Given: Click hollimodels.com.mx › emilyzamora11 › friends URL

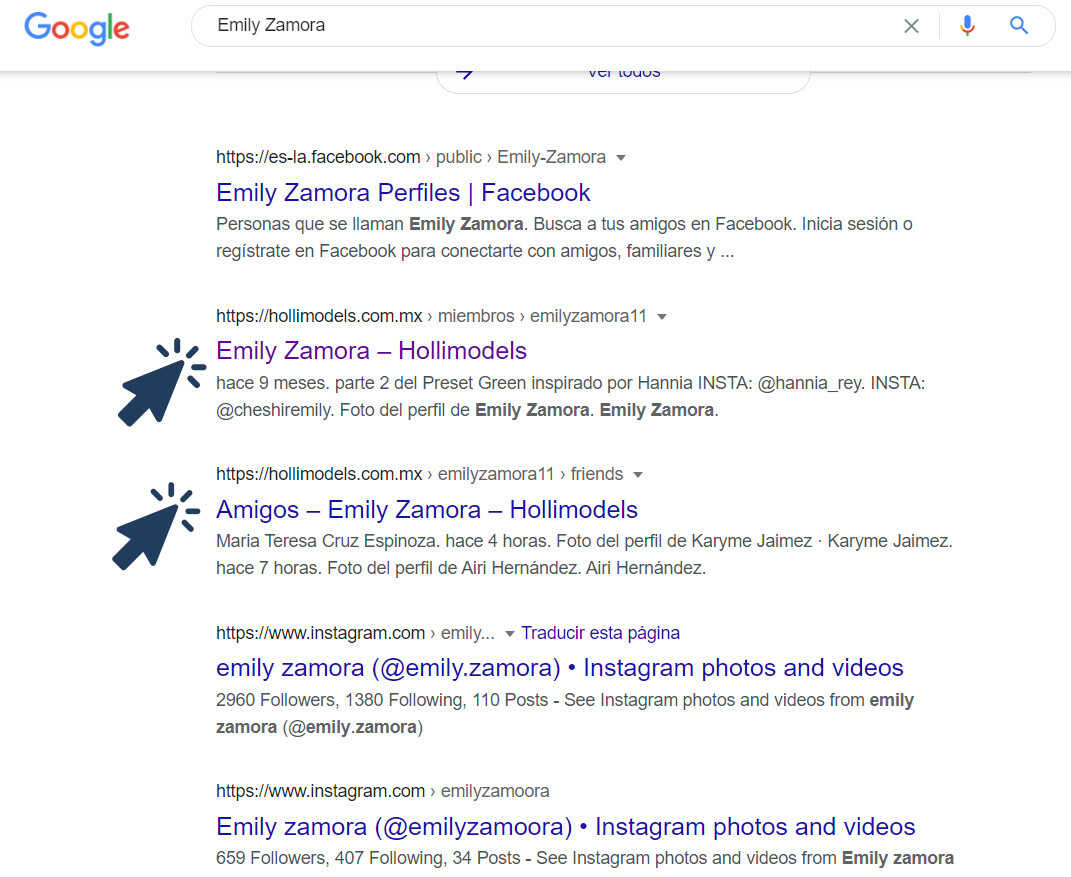Looking at the screenshot, I should tap(419, 474).
